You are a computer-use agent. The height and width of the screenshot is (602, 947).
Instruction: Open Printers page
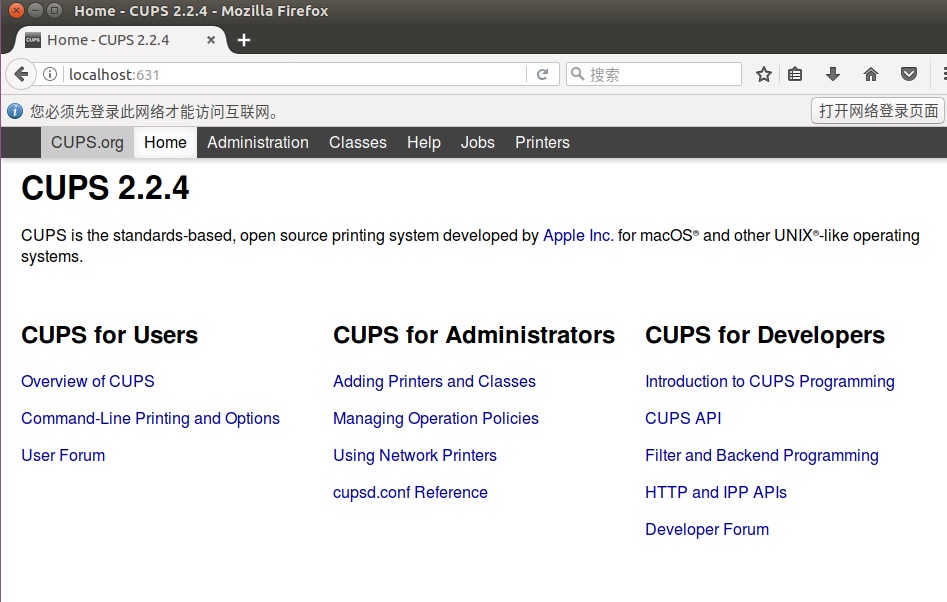click(x=542, y=142)
